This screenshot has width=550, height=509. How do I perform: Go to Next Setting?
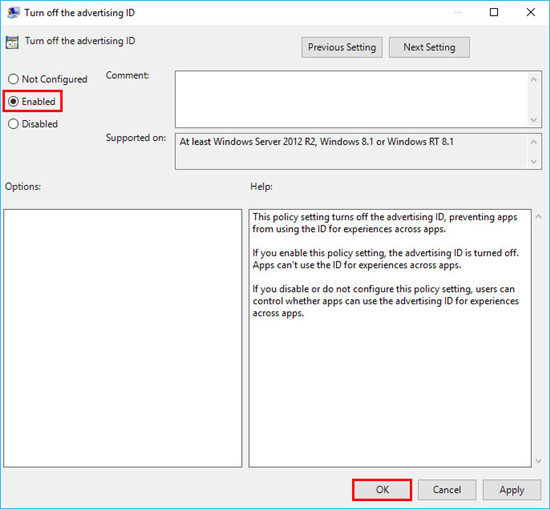[x=429, y=47]
